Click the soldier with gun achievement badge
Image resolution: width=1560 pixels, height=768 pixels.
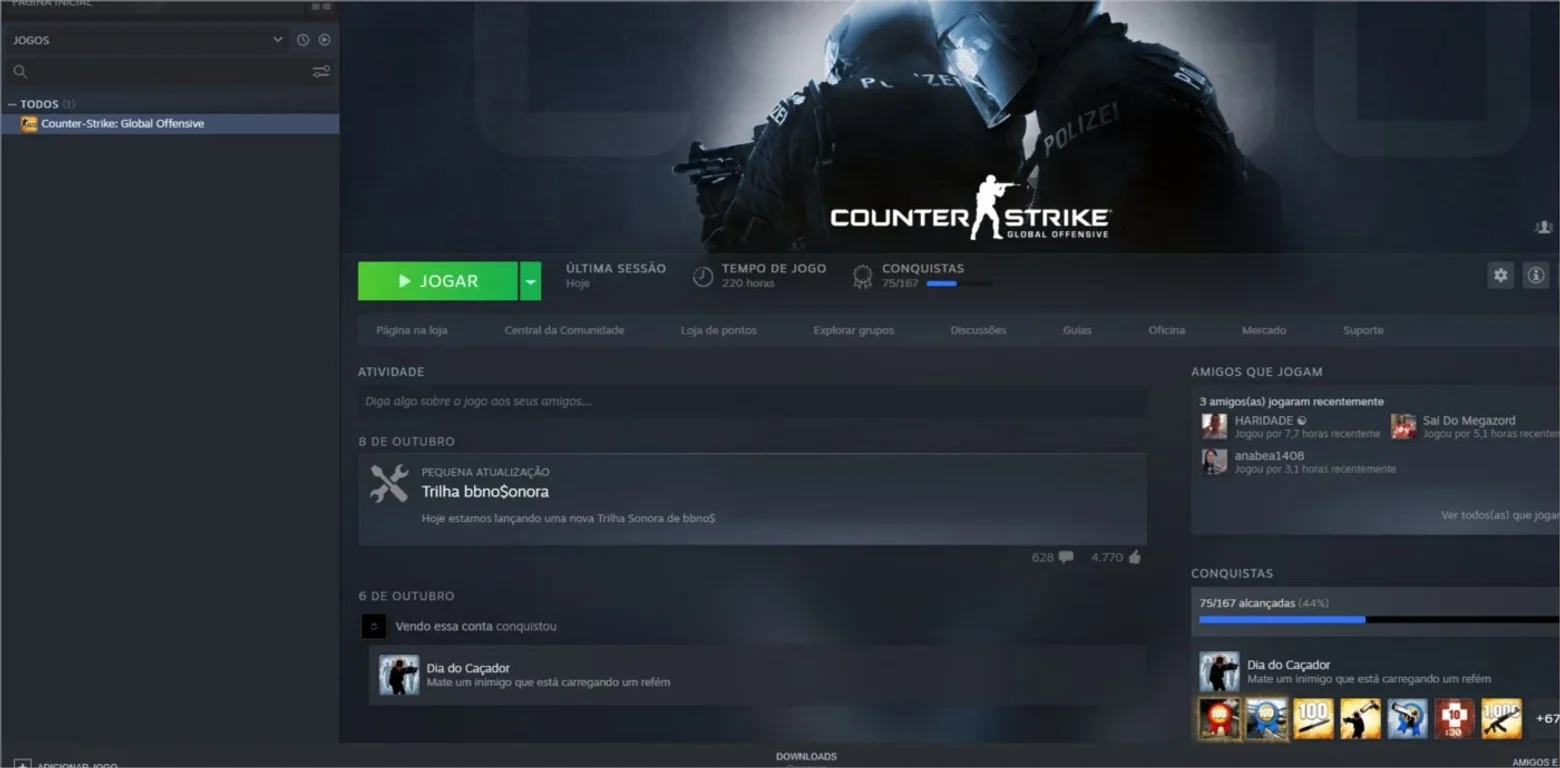click(x=1360, y=719)
